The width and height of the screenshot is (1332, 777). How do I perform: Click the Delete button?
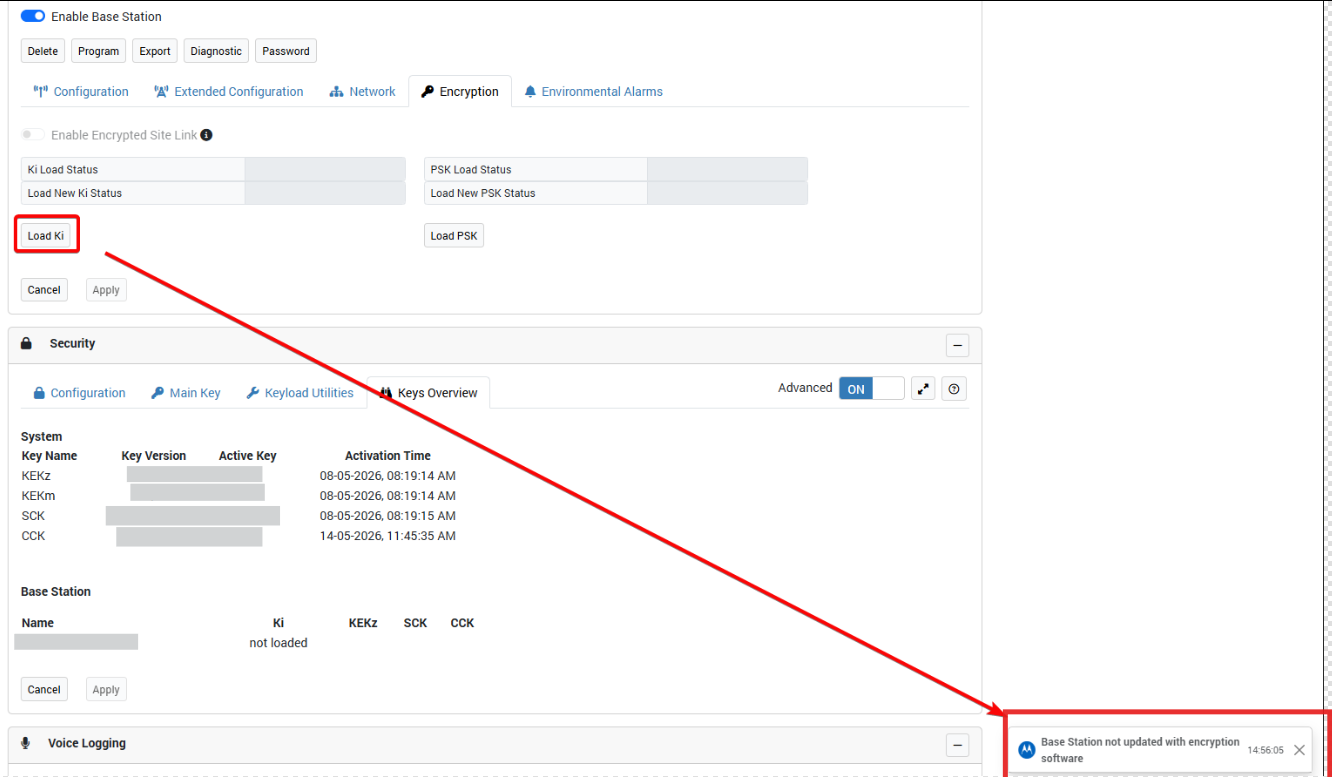[x=43, y=51]
